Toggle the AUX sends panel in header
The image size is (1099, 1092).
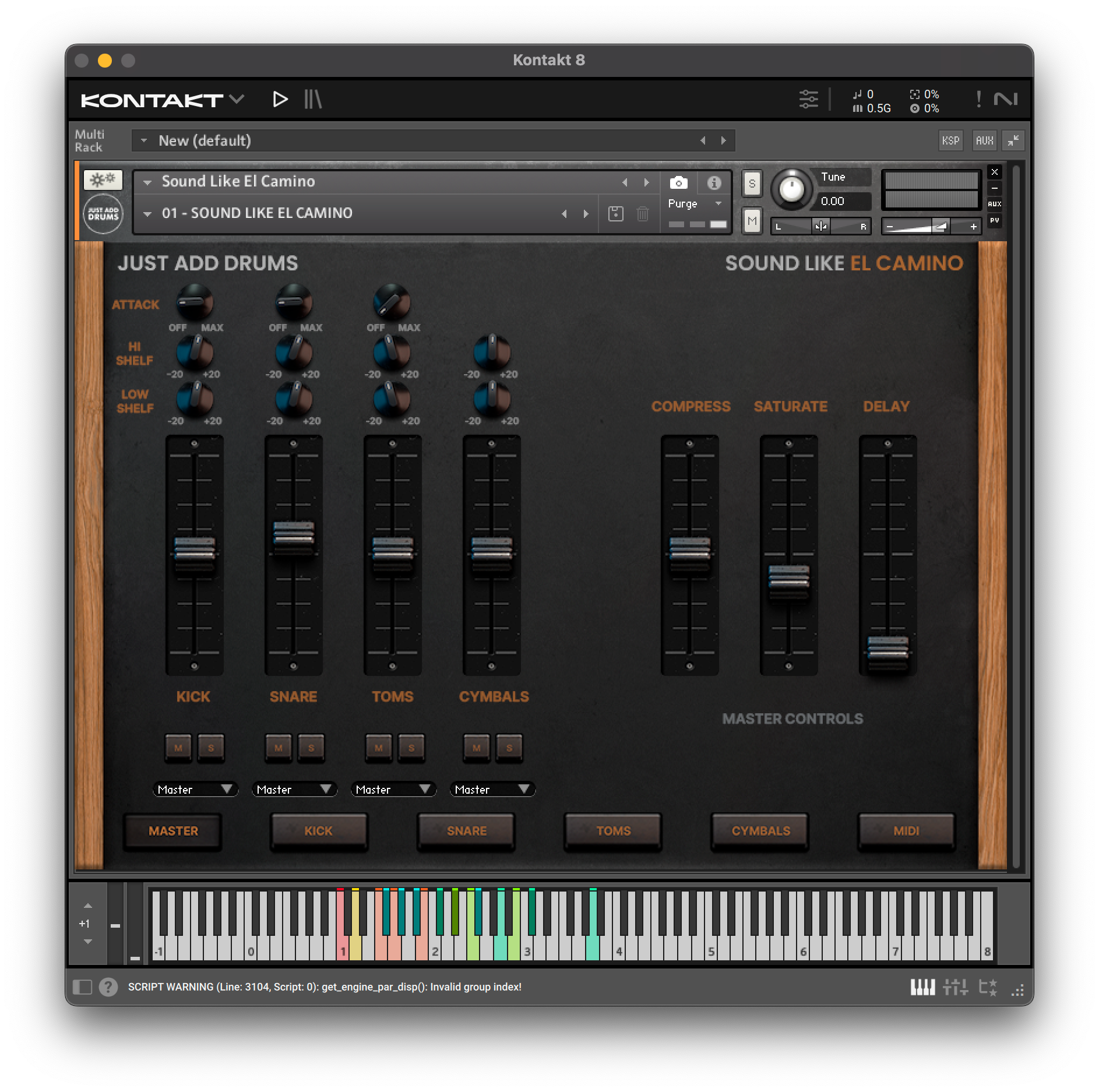[984, 140]
